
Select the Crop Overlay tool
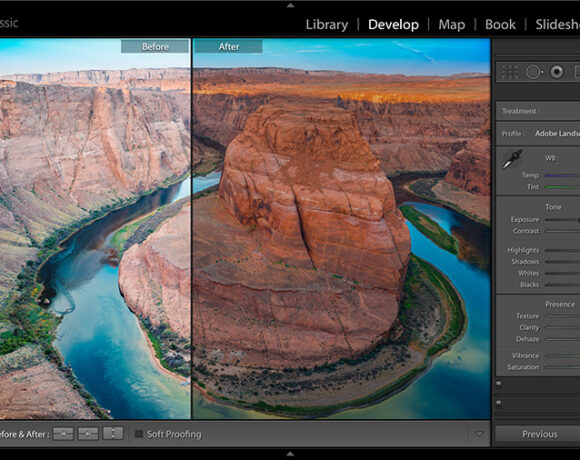coord(510,72)
